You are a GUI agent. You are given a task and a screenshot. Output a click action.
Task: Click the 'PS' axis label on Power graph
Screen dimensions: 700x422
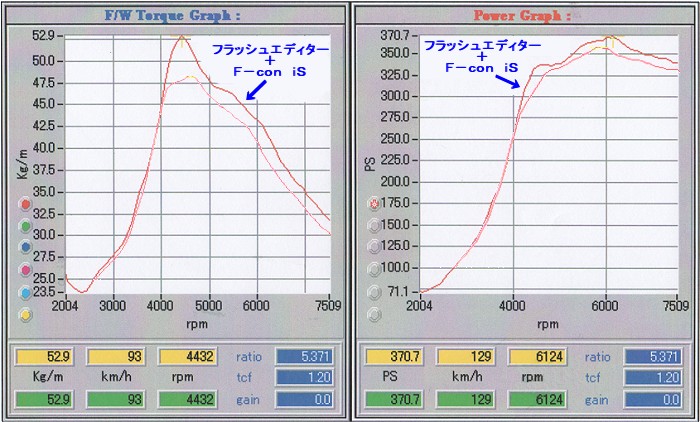[x=370, y=165]
